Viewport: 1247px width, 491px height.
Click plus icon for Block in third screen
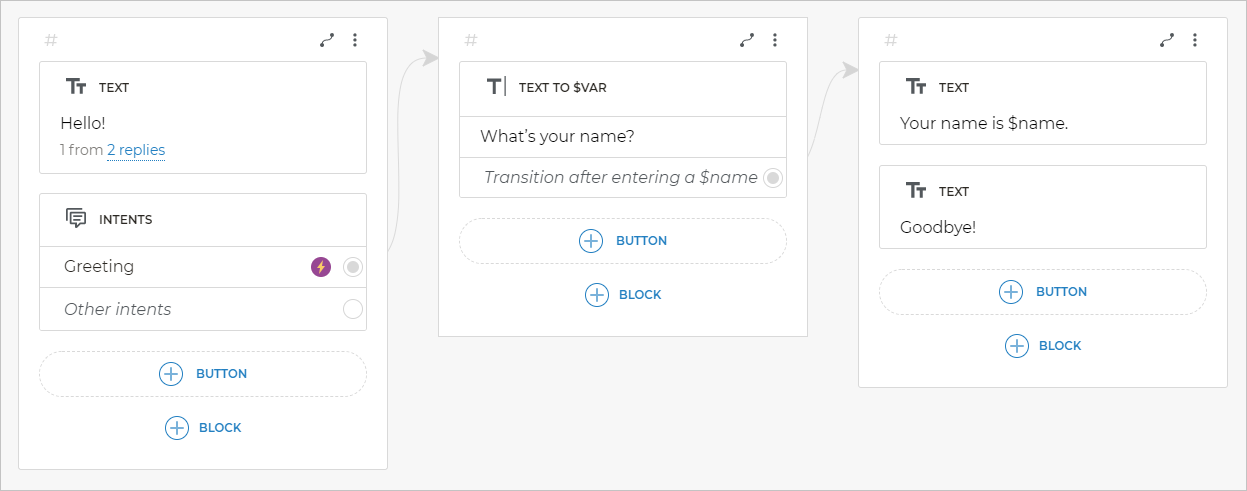coord(1017,346)
